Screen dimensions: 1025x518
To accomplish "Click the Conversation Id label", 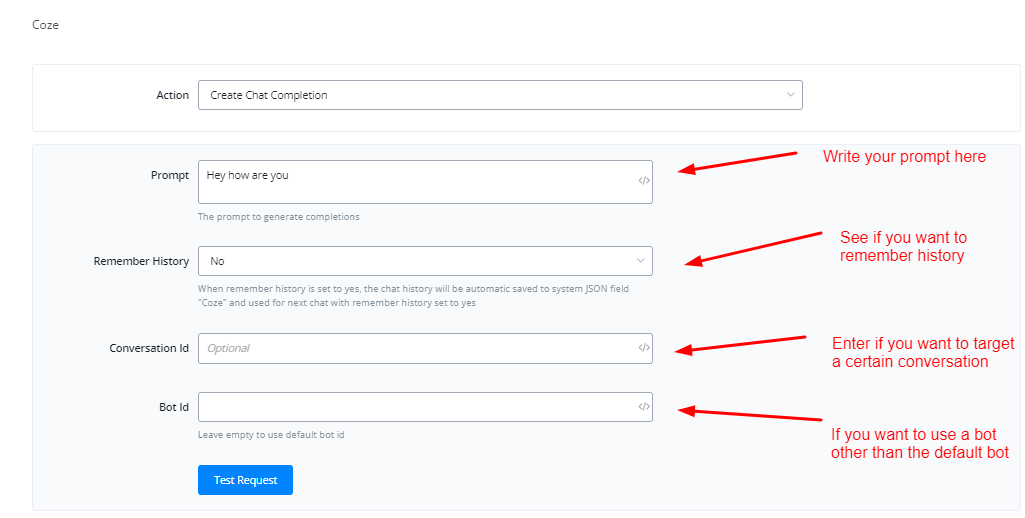I will coord(149,348).
